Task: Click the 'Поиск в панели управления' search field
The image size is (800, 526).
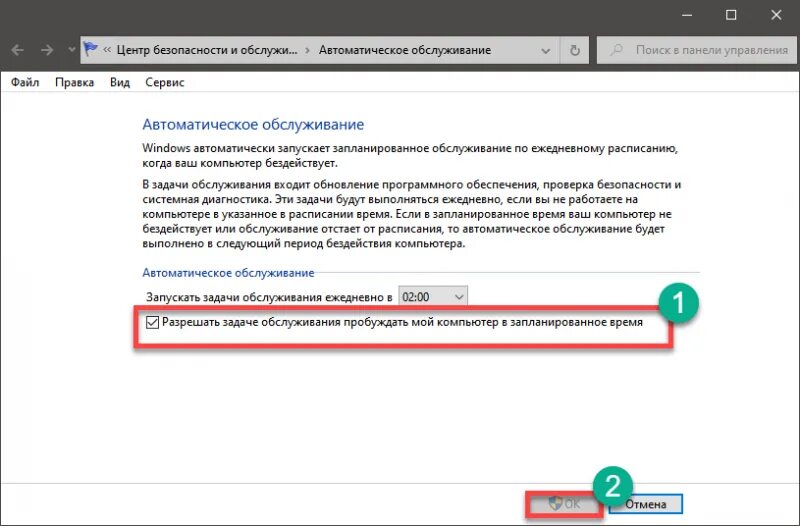Action: 696,50
